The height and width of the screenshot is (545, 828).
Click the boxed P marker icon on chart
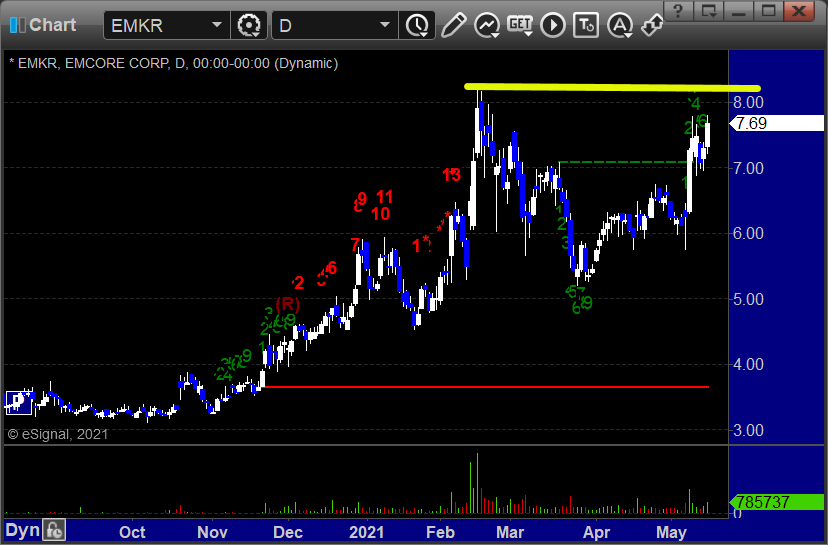(18, 402)
